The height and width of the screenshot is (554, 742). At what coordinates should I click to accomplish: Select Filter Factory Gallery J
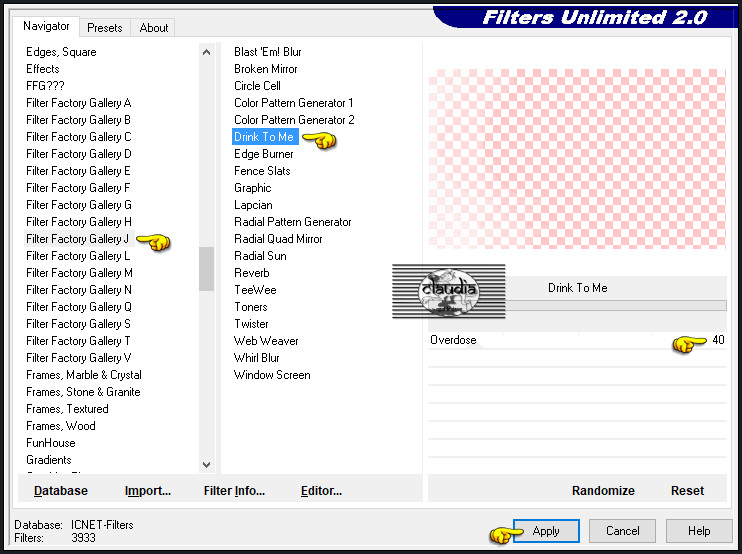(77, 239)
